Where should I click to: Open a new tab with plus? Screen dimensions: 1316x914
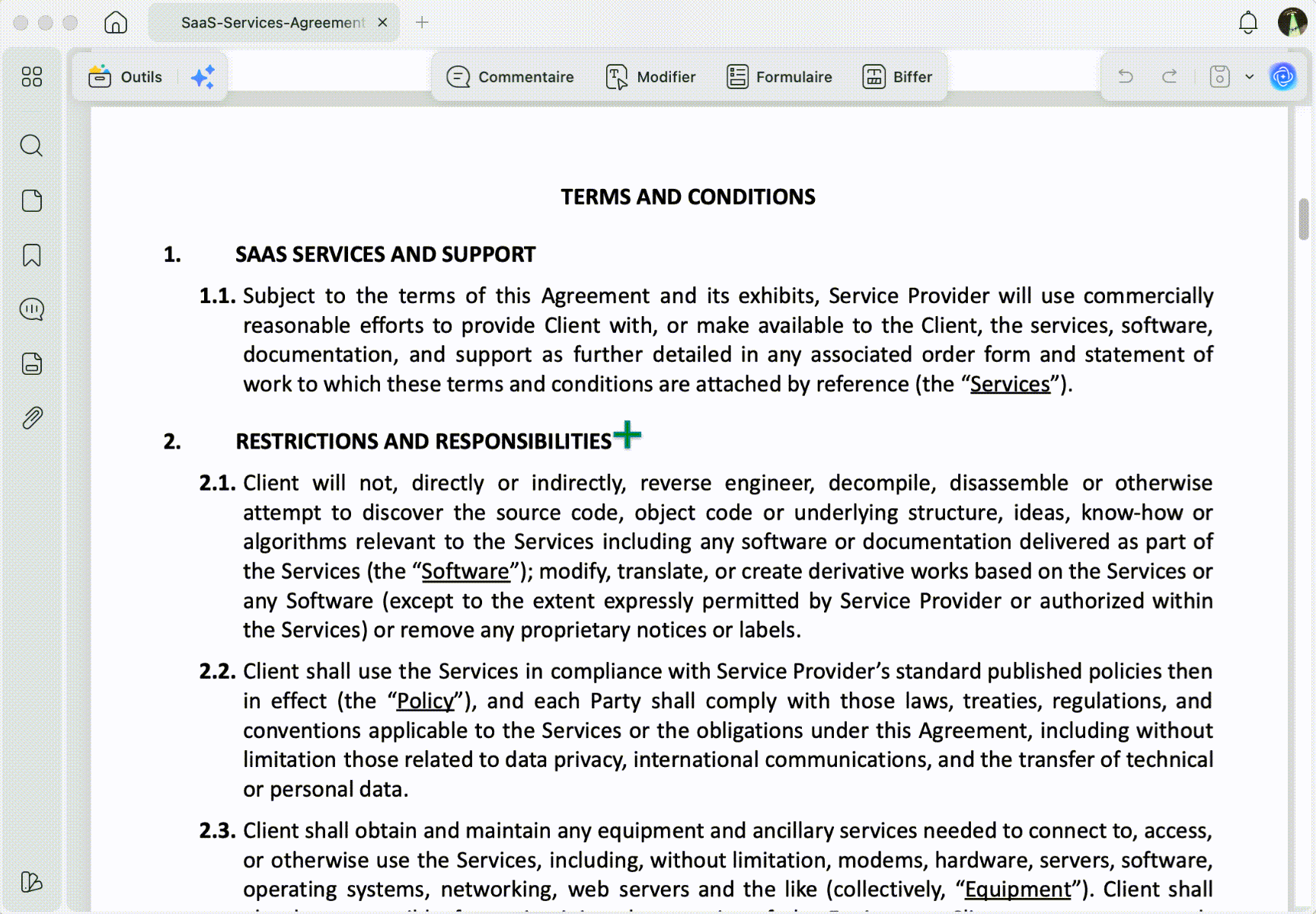(422, 23)
